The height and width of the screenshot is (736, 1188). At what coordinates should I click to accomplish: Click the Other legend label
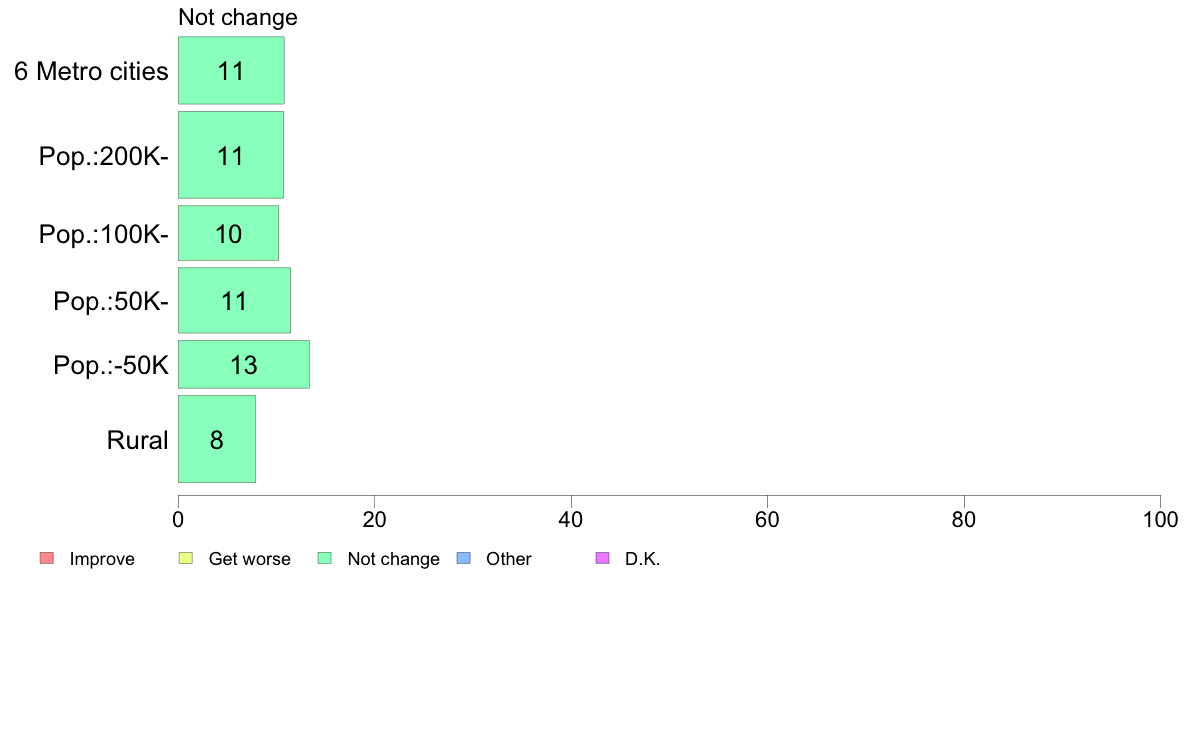[x=508, y=559]
